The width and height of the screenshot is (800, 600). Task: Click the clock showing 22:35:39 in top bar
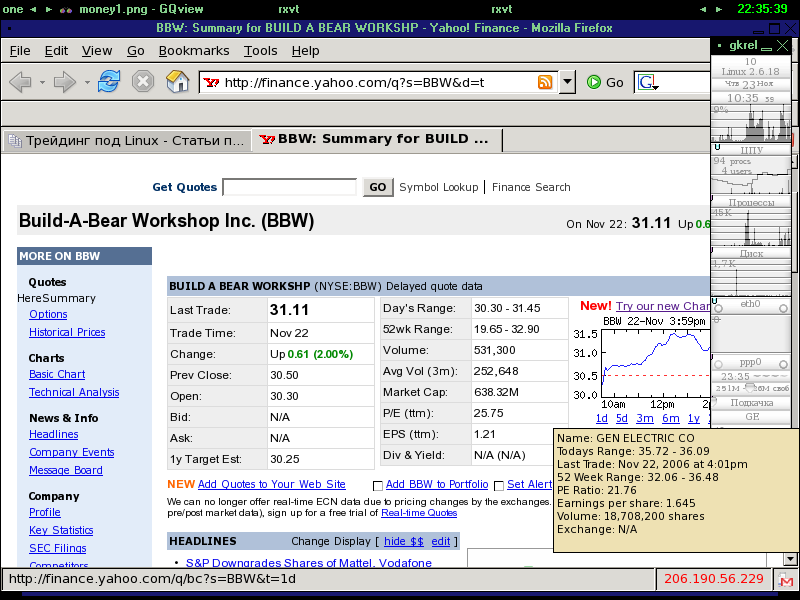pyautogui.click(x=762, y=9)
